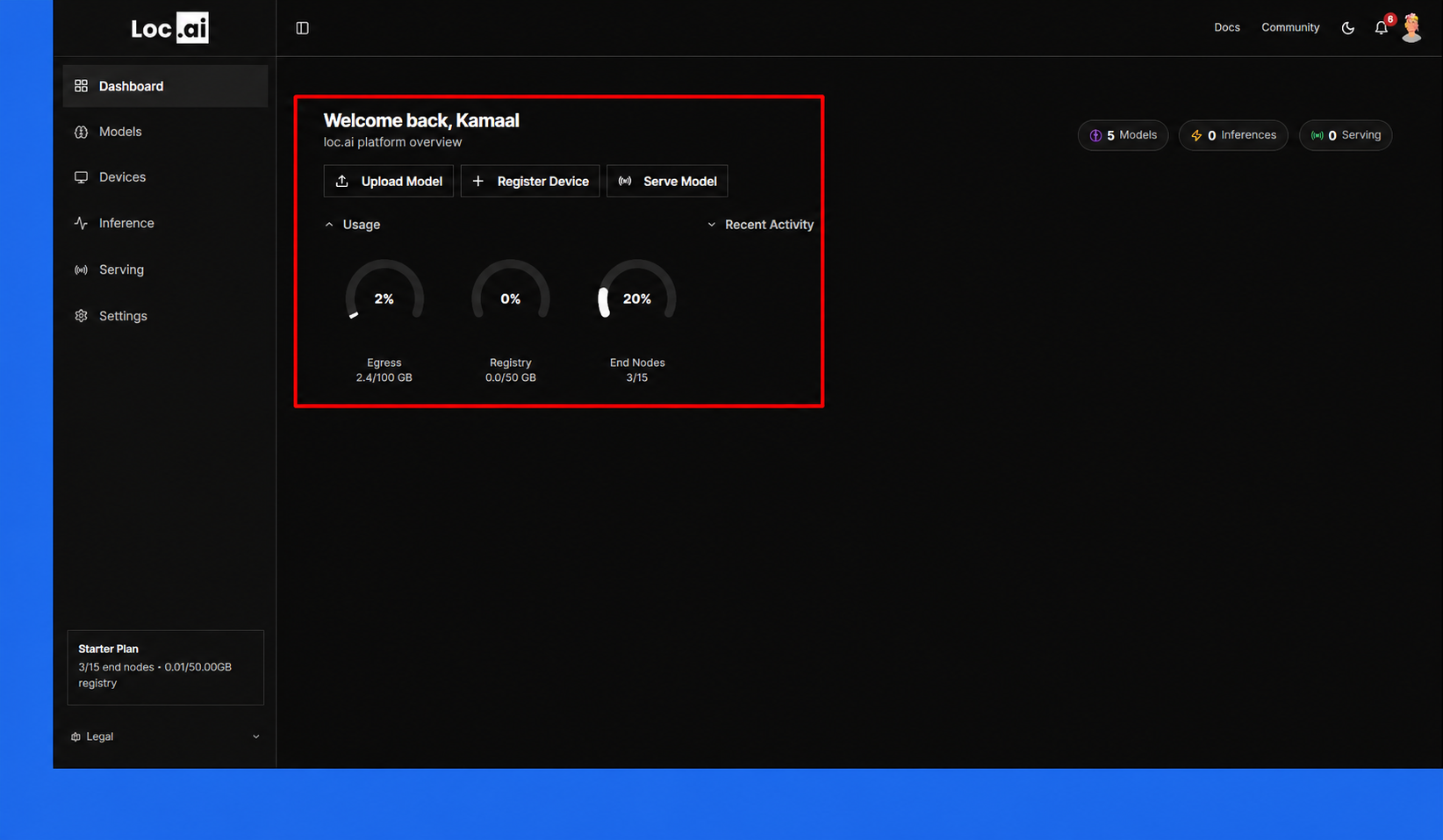
Task: Open the Devices section
Action: (165, 177)
